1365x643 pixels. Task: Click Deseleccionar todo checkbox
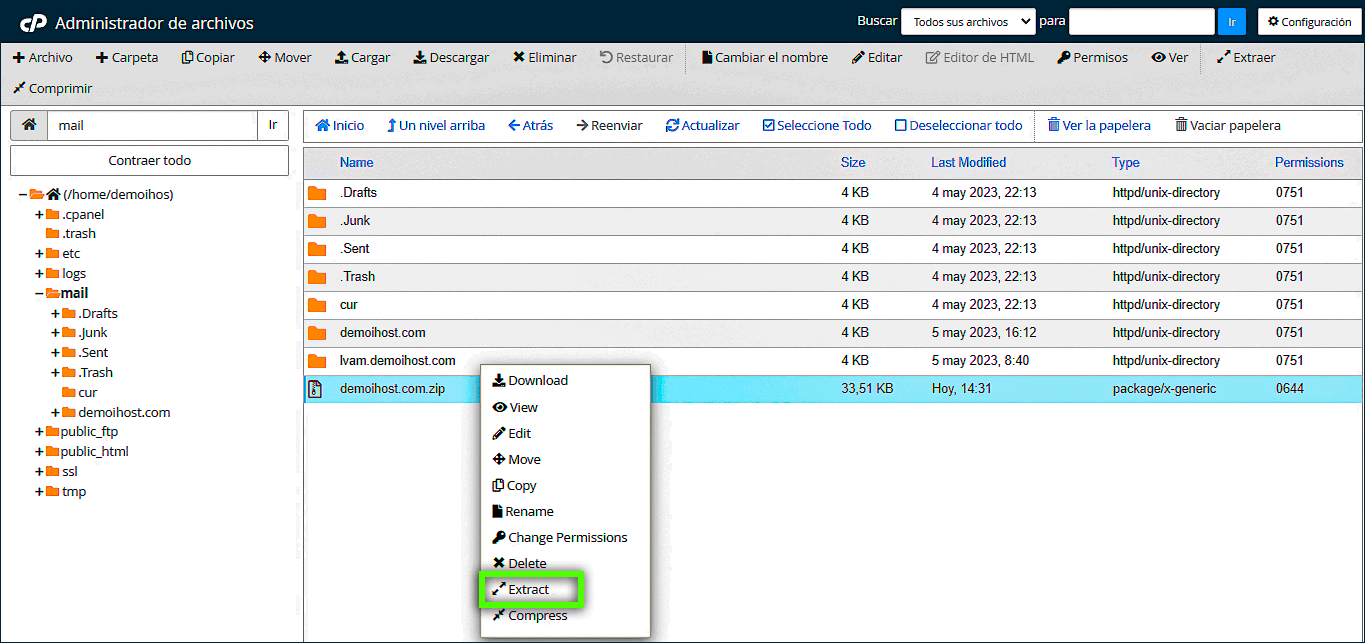point(900,126)
